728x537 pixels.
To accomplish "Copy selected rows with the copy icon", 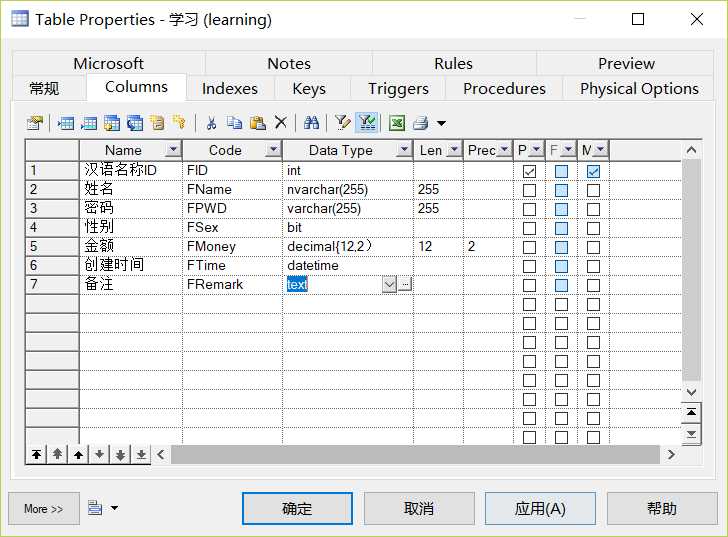I will coord(234,123).
